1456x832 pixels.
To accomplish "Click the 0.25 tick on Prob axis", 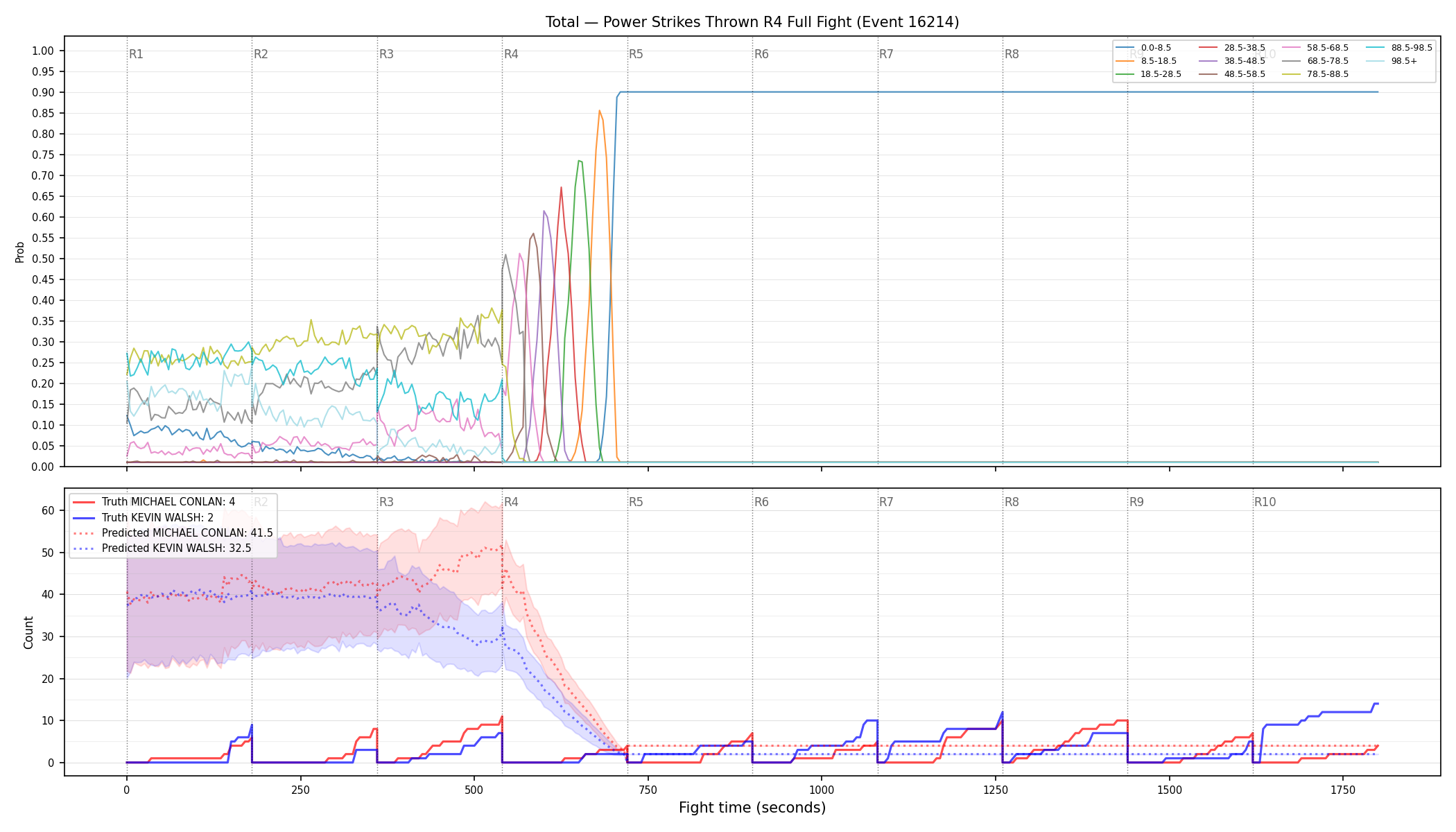I will point(43,363).
